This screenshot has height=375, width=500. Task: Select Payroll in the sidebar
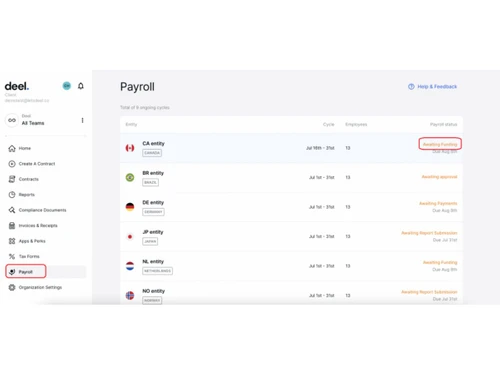(26, 272)
